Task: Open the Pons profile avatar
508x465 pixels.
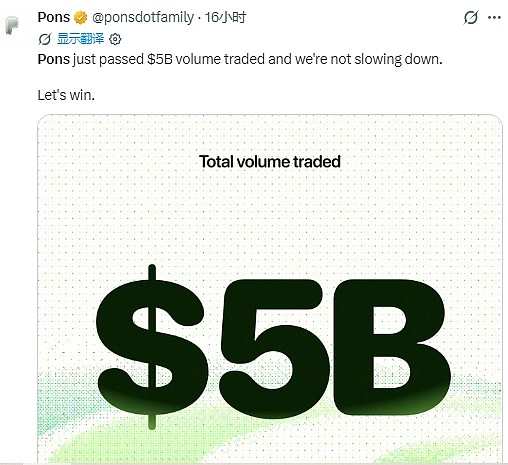Action: (x=13, y=26)
